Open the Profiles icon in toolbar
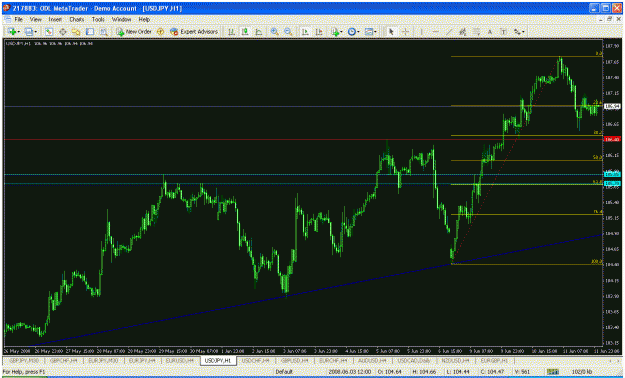625x378 pixels. pos(29,32)
